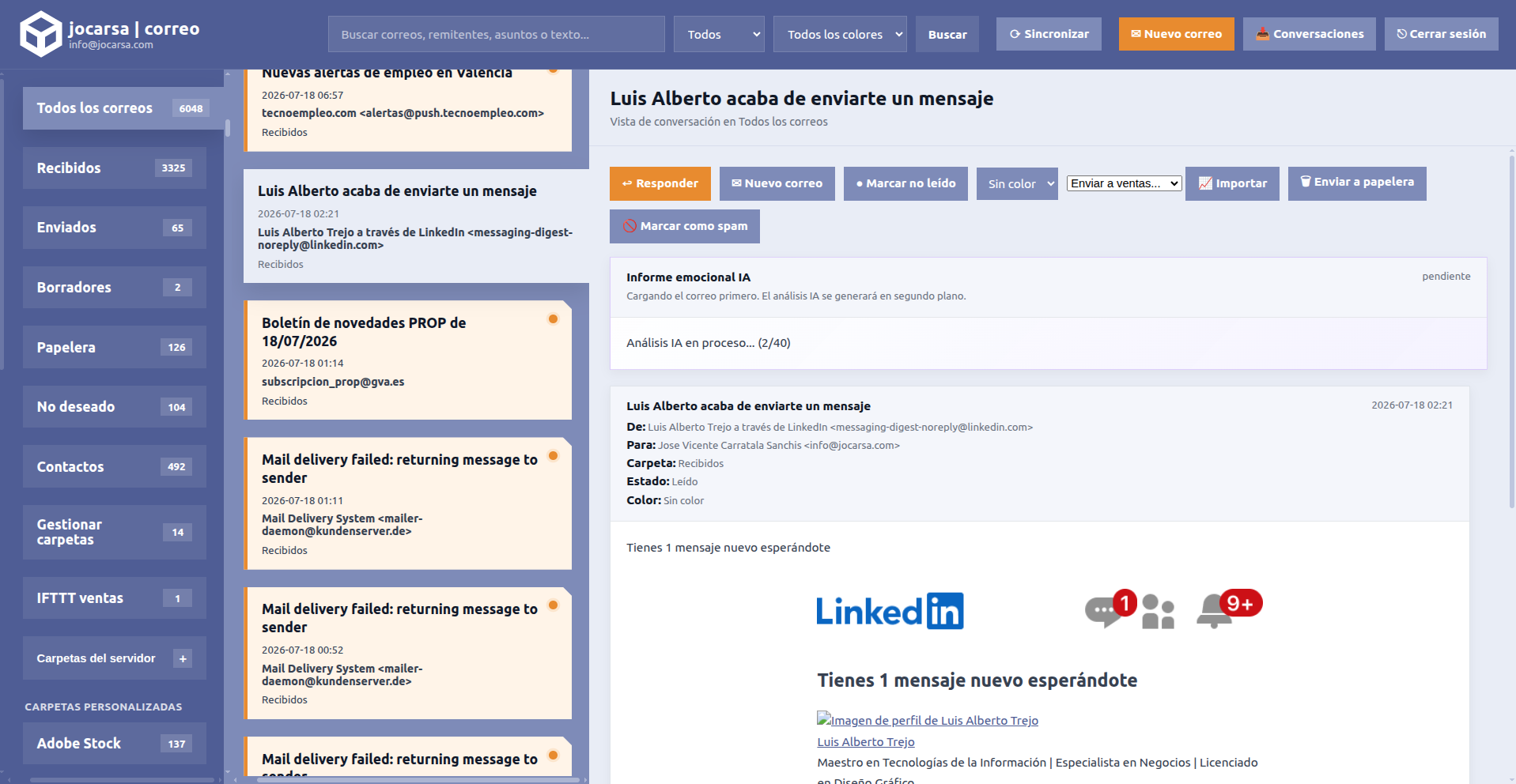Click the LinkedIn network people icon
Screen dimensions: 1516x784
(x=1159, y=612)
